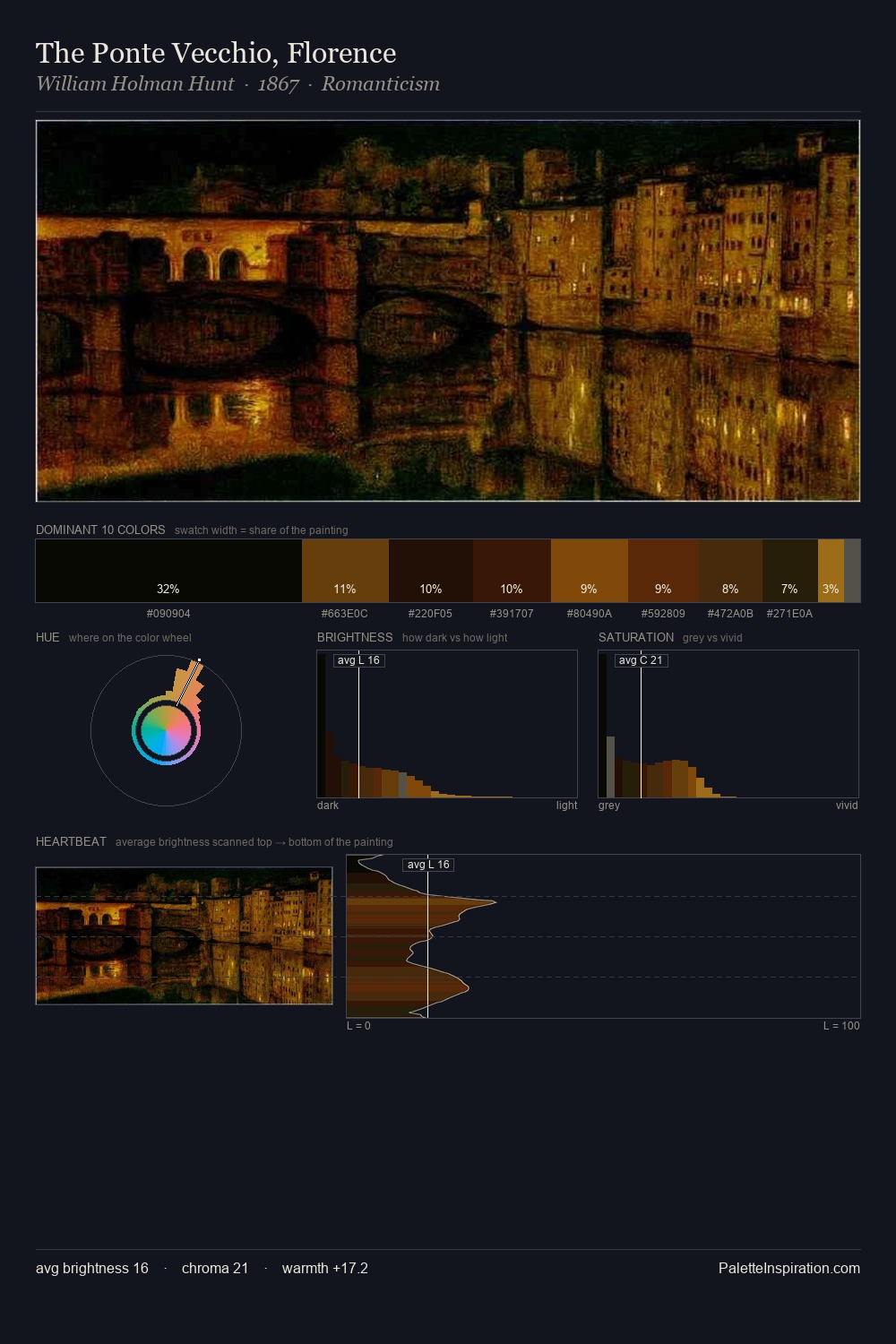Image resolution: width=896 pixels, height=1344 pixels.
Task: Click the 3% golden swatch
Action: 831,571
